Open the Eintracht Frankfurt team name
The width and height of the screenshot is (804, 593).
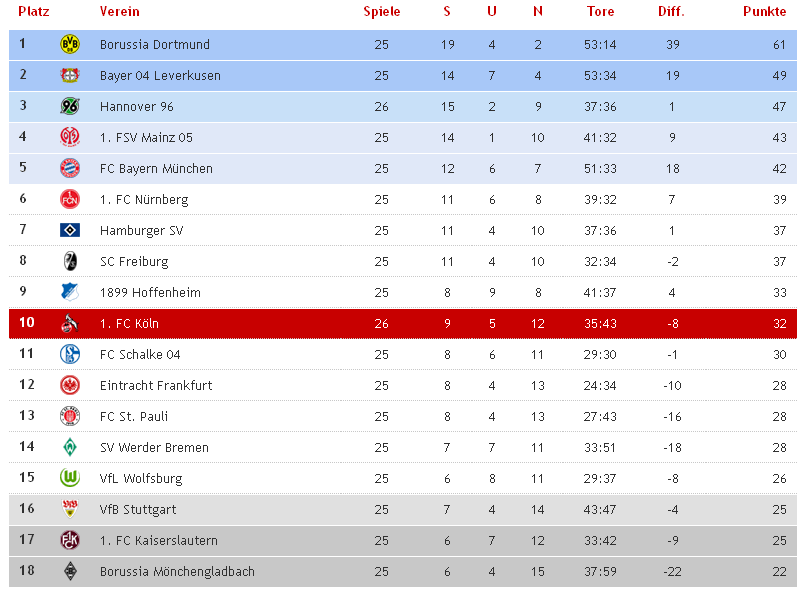156,385
